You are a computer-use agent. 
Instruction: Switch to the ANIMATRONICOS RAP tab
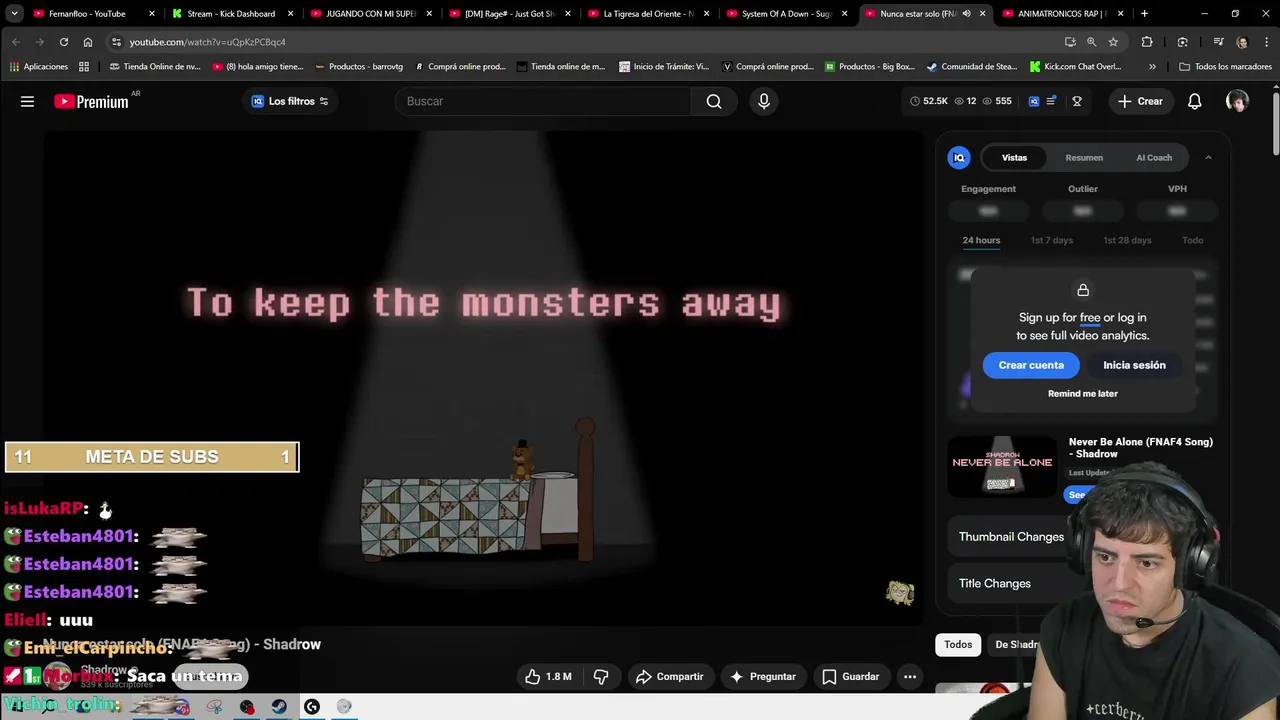click(x=1062, y=14)
